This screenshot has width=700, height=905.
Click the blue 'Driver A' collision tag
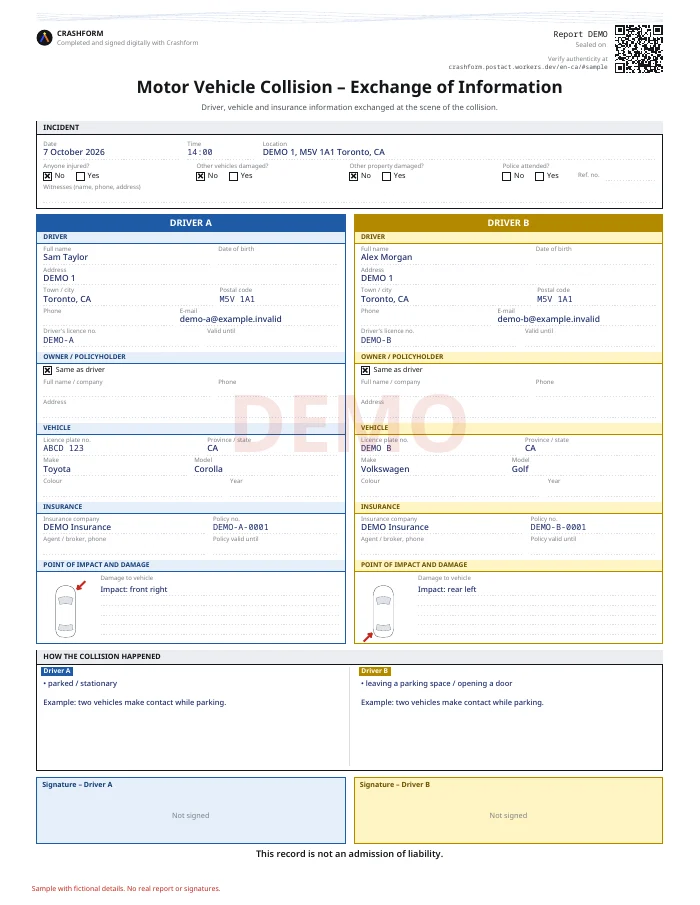[57, 671]
